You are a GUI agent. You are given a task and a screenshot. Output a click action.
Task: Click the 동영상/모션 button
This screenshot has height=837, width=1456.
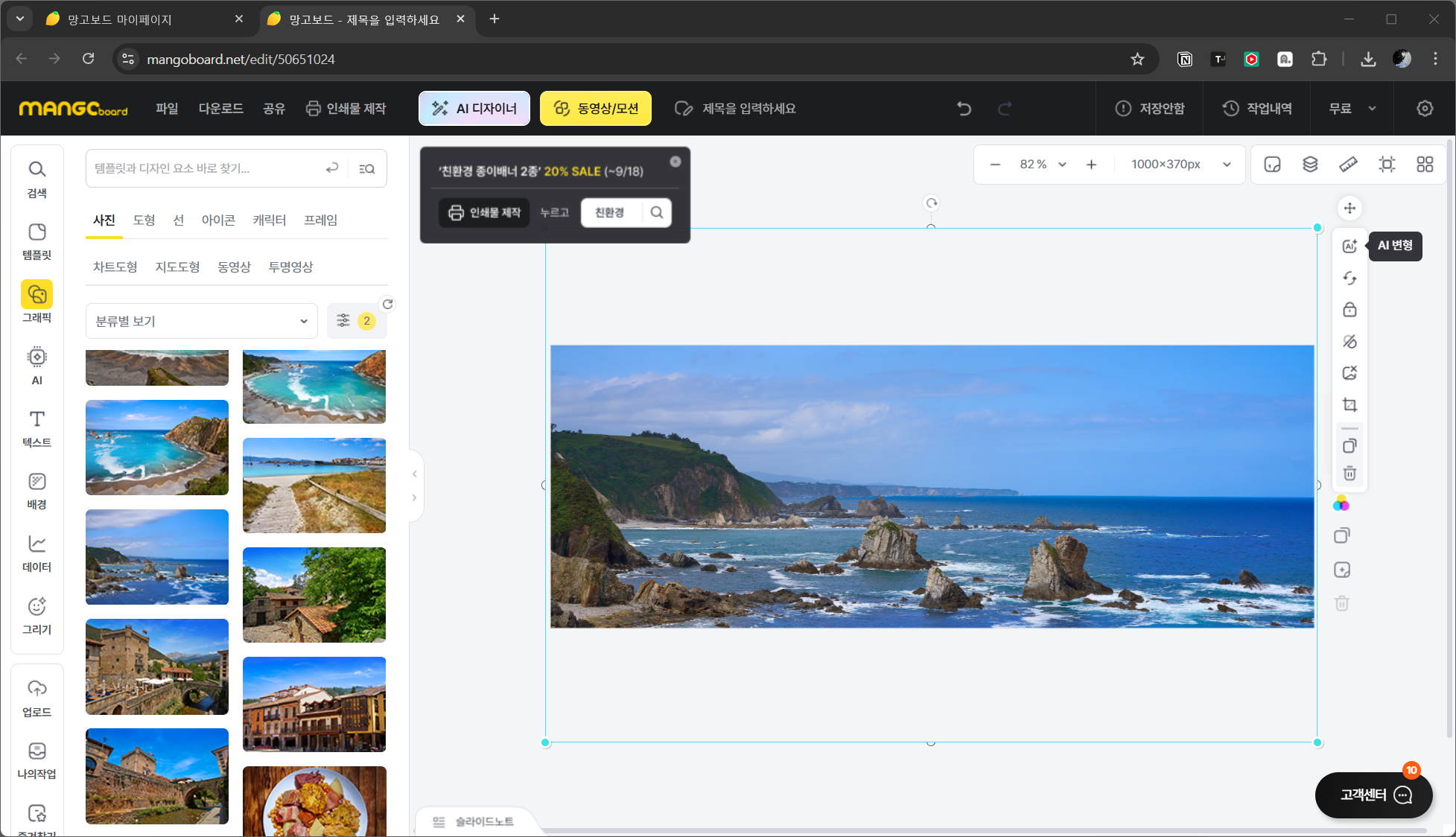[596, 109]
